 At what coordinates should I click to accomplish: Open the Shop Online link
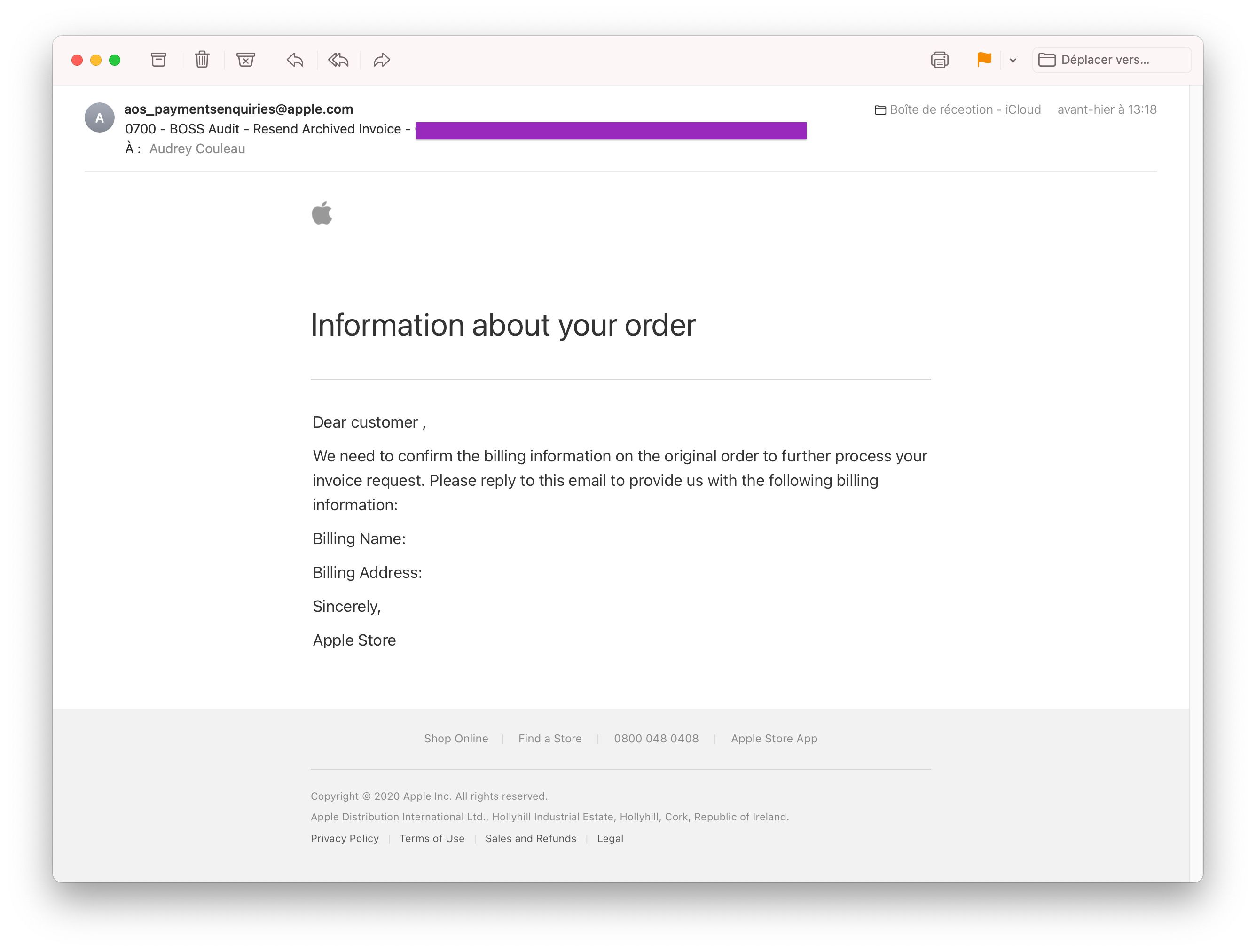click(x=456, y=739)
